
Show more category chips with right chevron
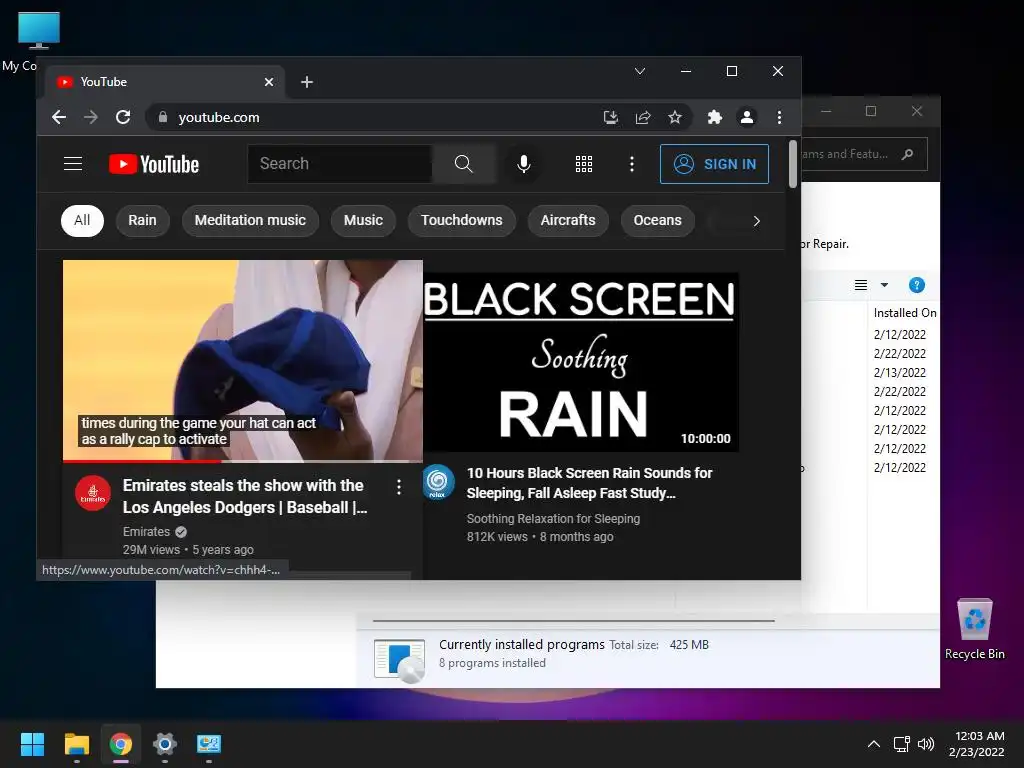(x=756, y=221)
